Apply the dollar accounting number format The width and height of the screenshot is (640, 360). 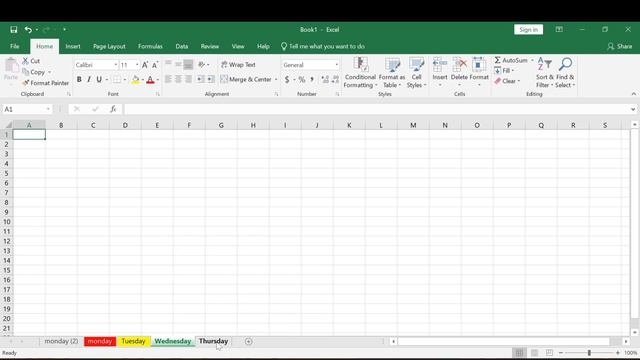click(x=287, y=80)
